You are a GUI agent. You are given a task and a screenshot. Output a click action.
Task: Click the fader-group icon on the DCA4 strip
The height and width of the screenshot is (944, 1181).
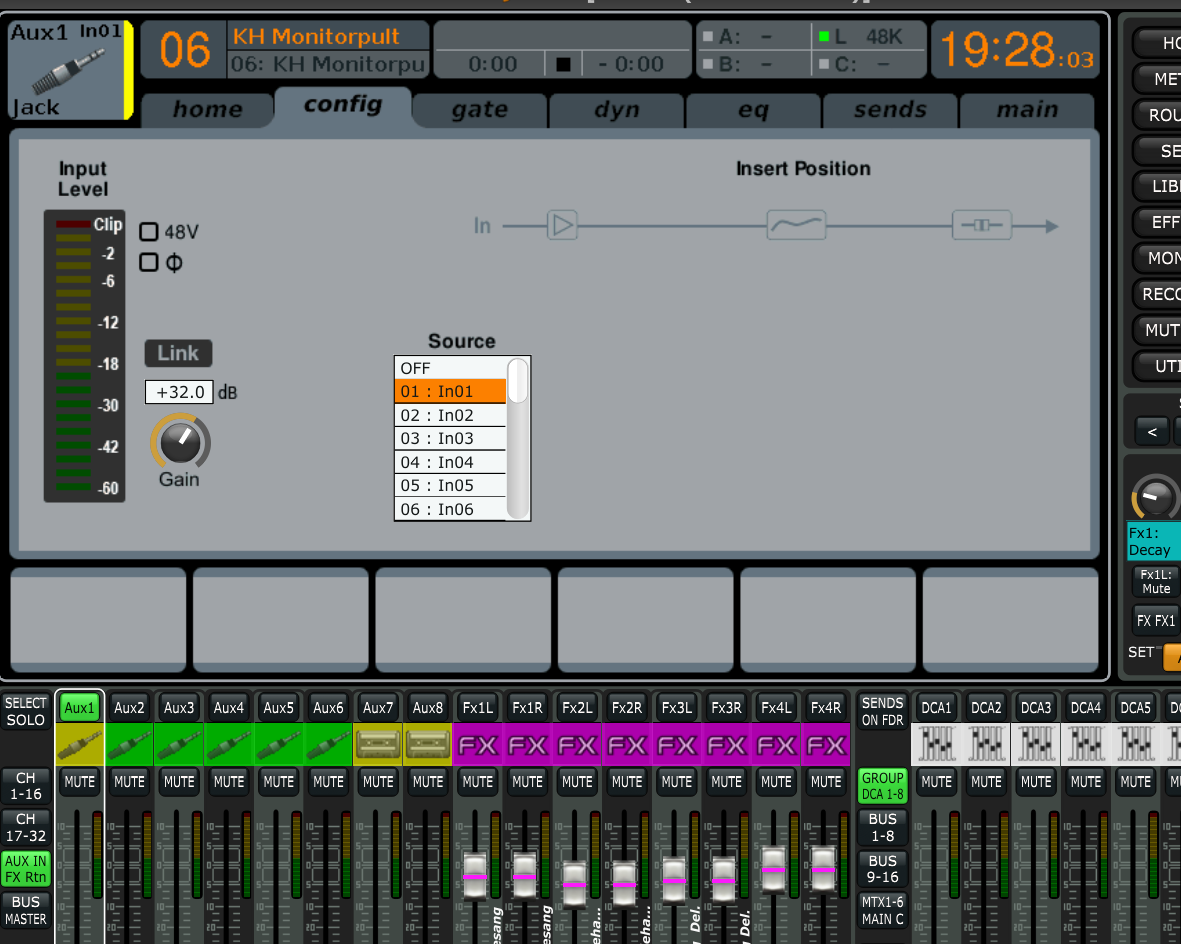coord(1085,744)
